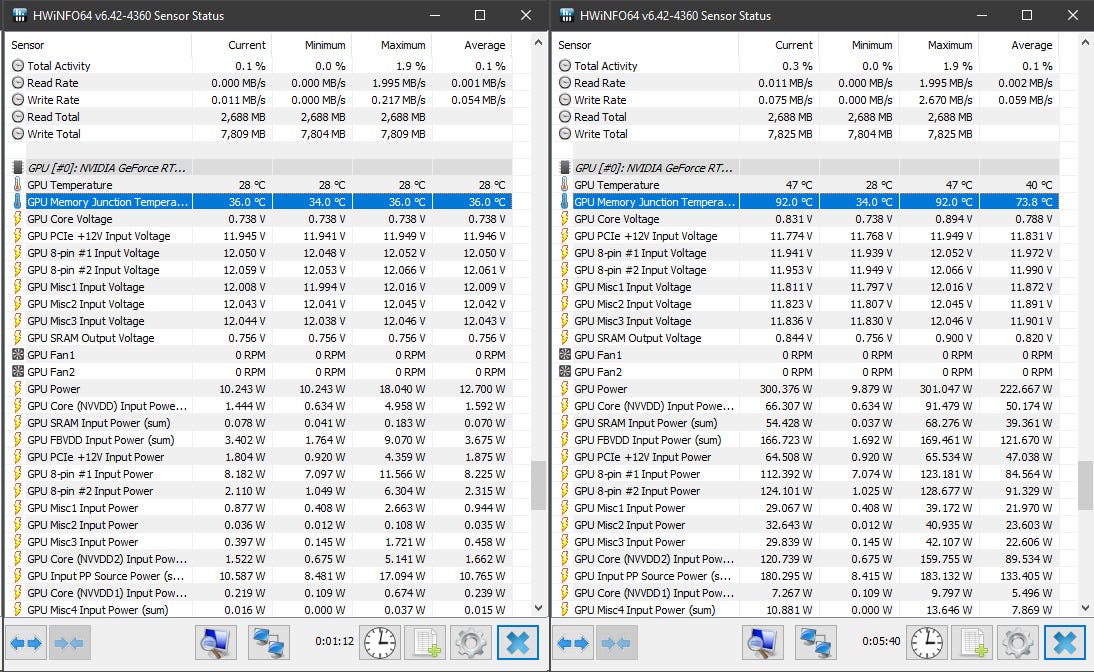Click greyed shrink-arrows icon in right window
The height and width of the screenshot is (672, 1094).
pyautogui.click(x=615, y=642)
